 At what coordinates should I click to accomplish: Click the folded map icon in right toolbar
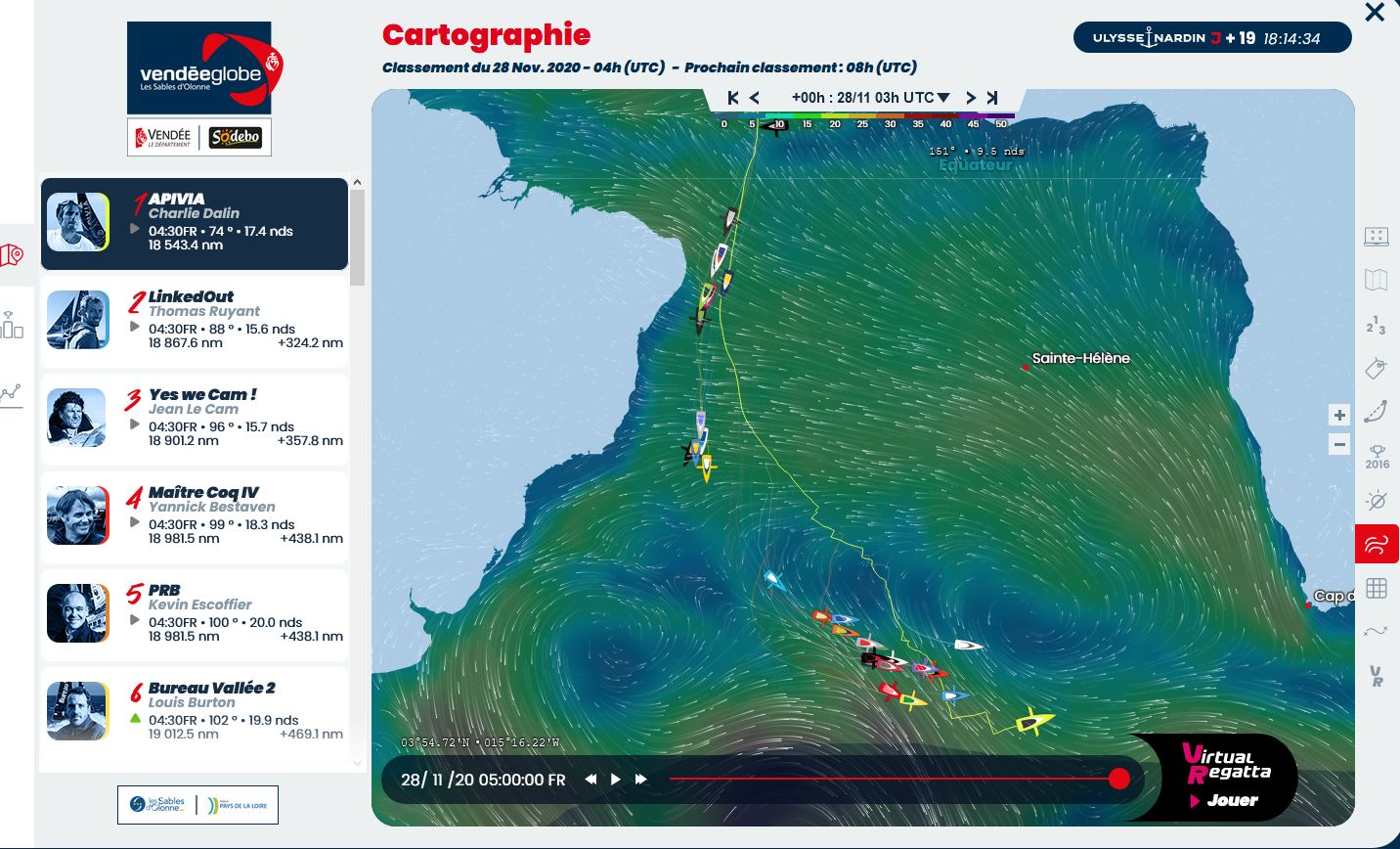coord(1376,280)
